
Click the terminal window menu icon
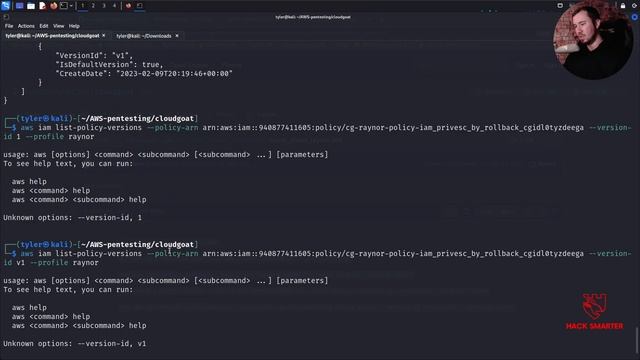6,17
